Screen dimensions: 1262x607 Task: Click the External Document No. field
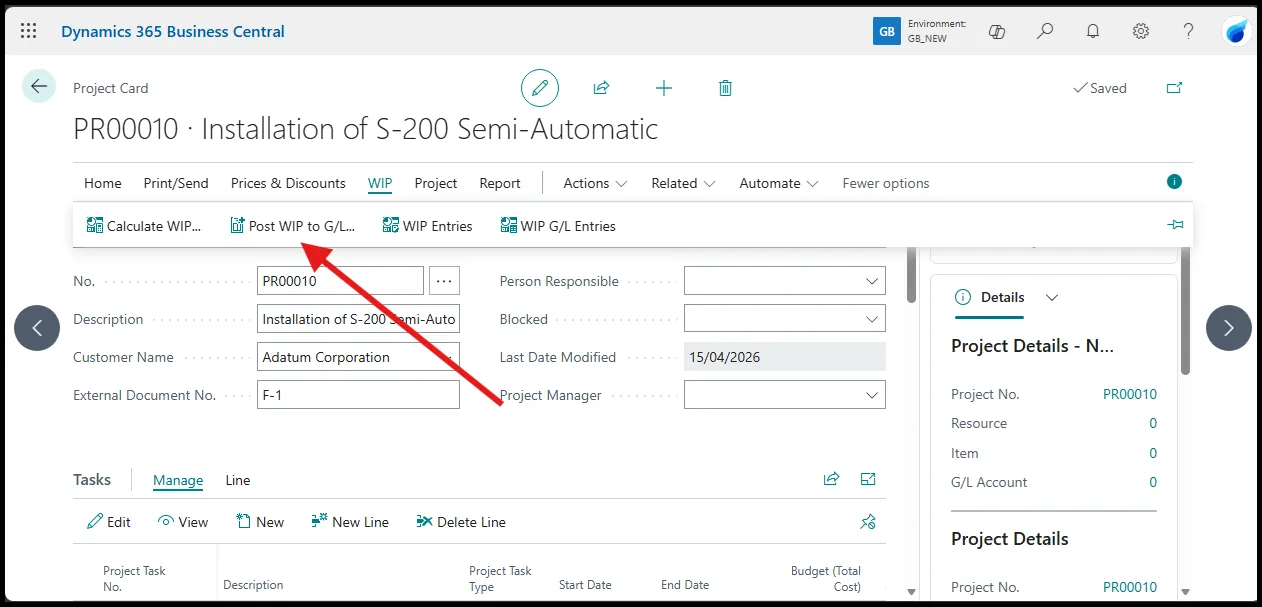point(358,395)
